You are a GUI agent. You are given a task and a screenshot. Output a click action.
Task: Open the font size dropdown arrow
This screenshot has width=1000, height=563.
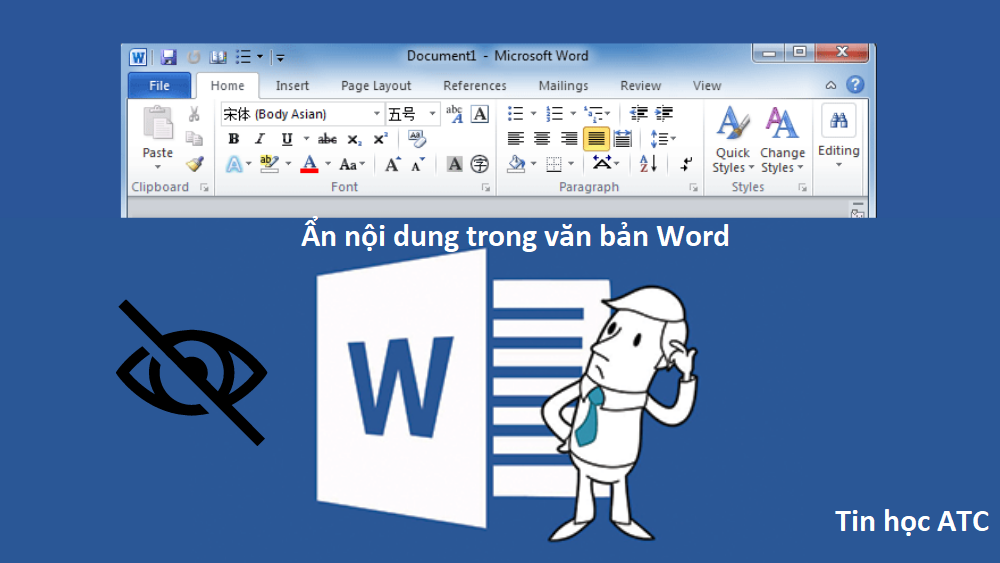[x=432, y=114]
